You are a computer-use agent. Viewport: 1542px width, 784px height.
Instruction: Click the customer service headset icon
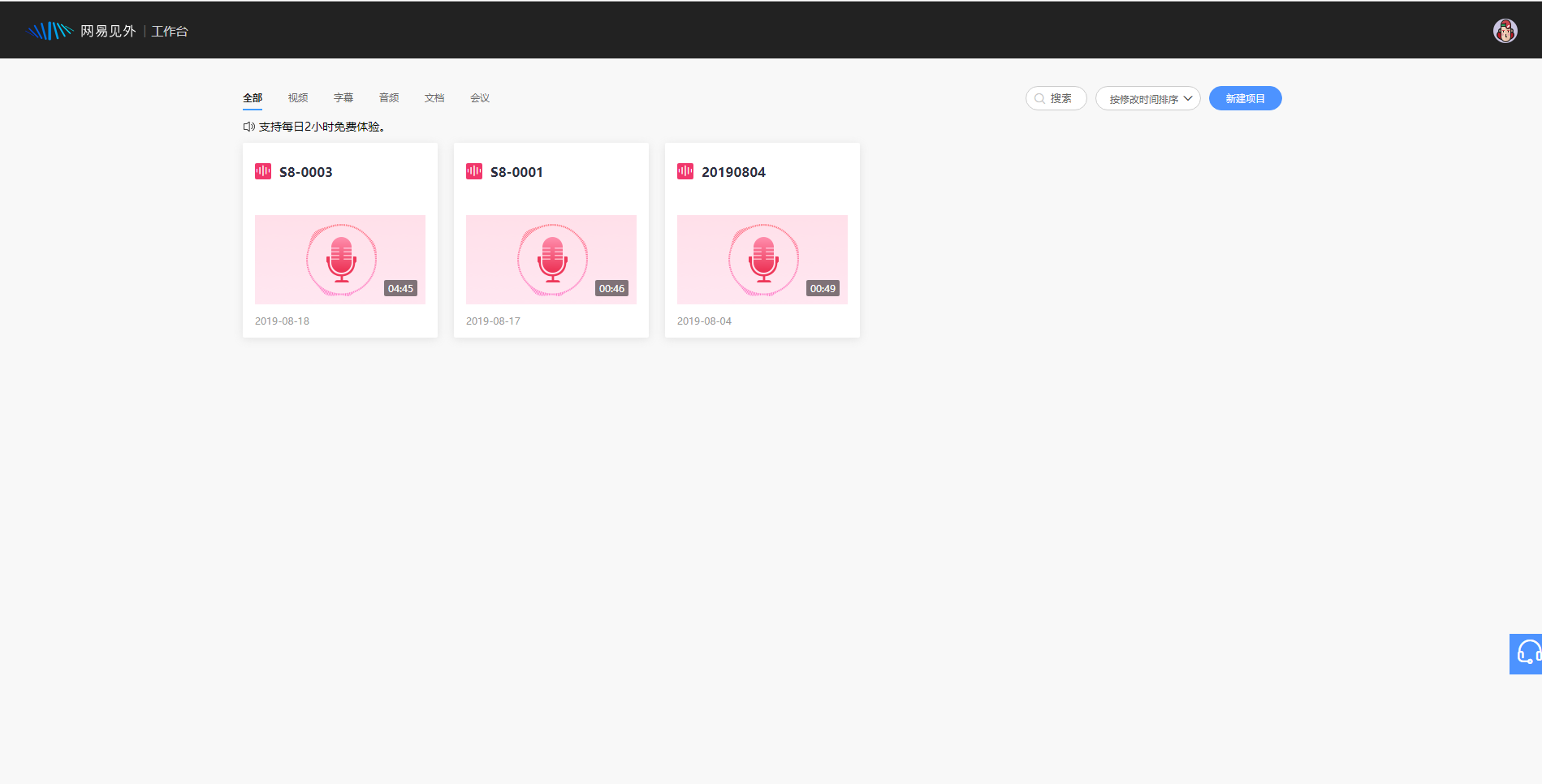(x=1527, y=653)
